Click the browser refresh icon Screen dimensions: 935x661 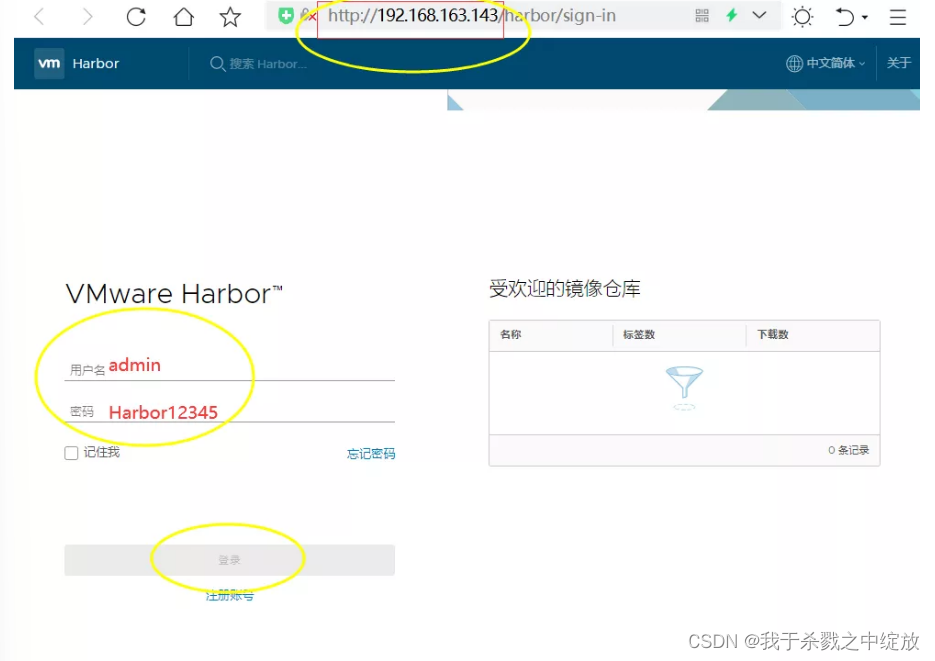point(138,16)
